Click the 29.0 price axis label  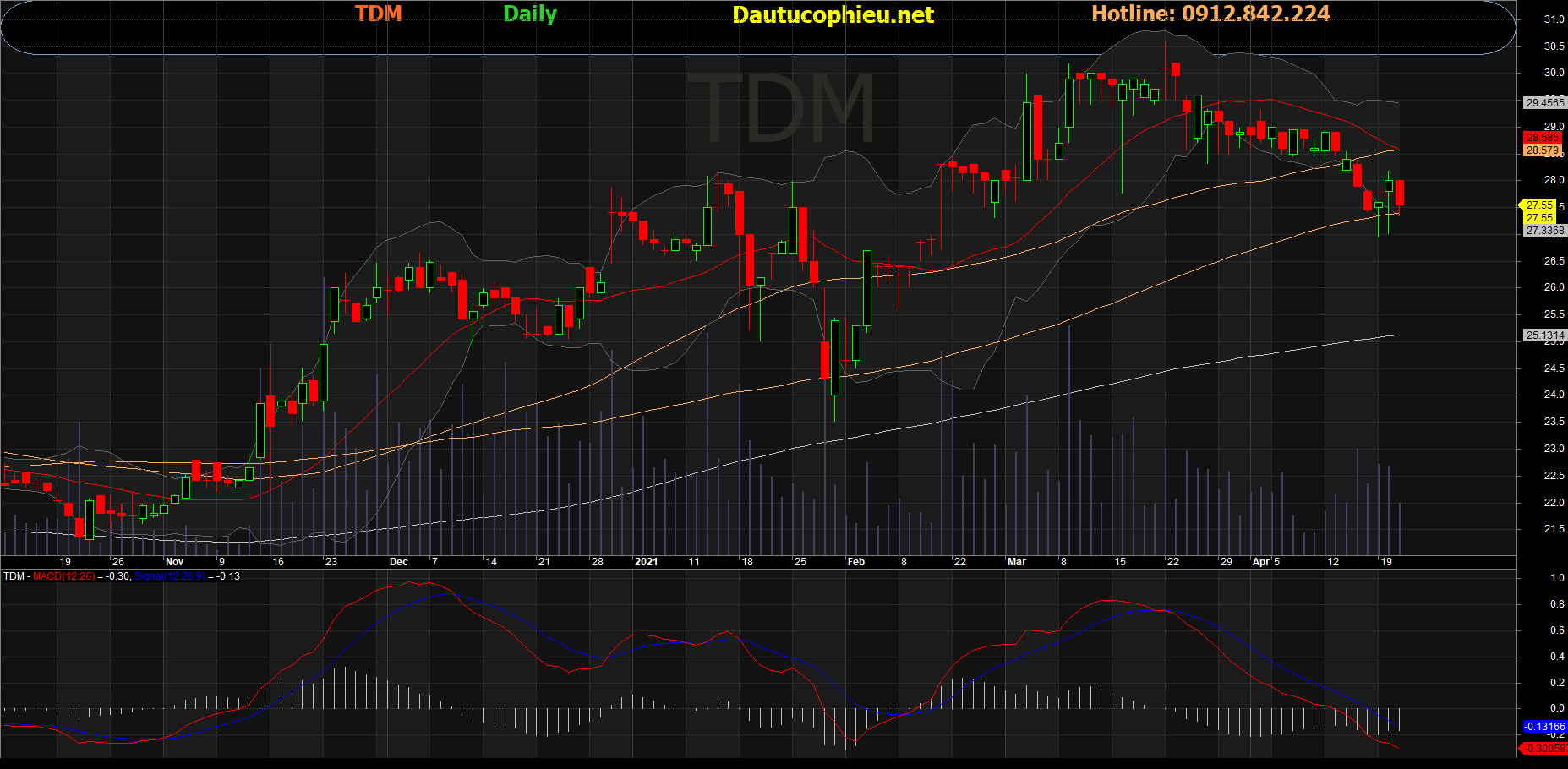[1554, 127]
